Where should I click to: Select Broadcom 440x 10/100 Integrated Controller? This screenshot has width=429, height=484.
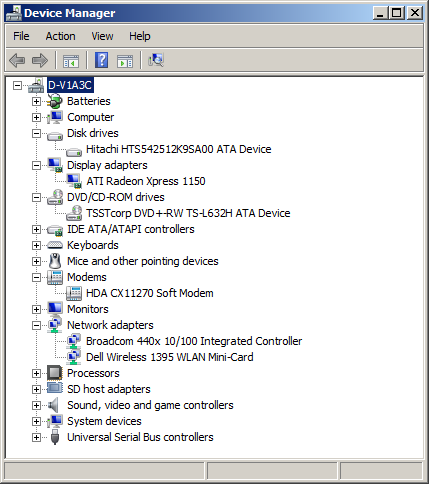pos(194,341)
